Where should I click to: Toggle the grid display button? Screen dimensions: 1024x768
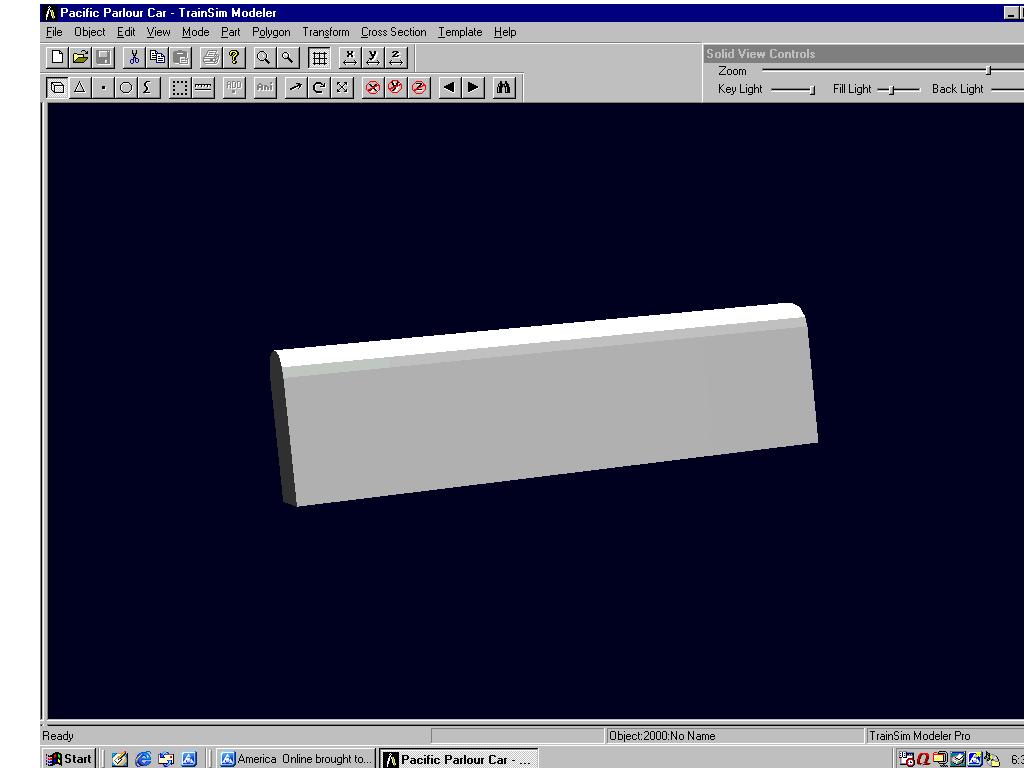point(319,57)
